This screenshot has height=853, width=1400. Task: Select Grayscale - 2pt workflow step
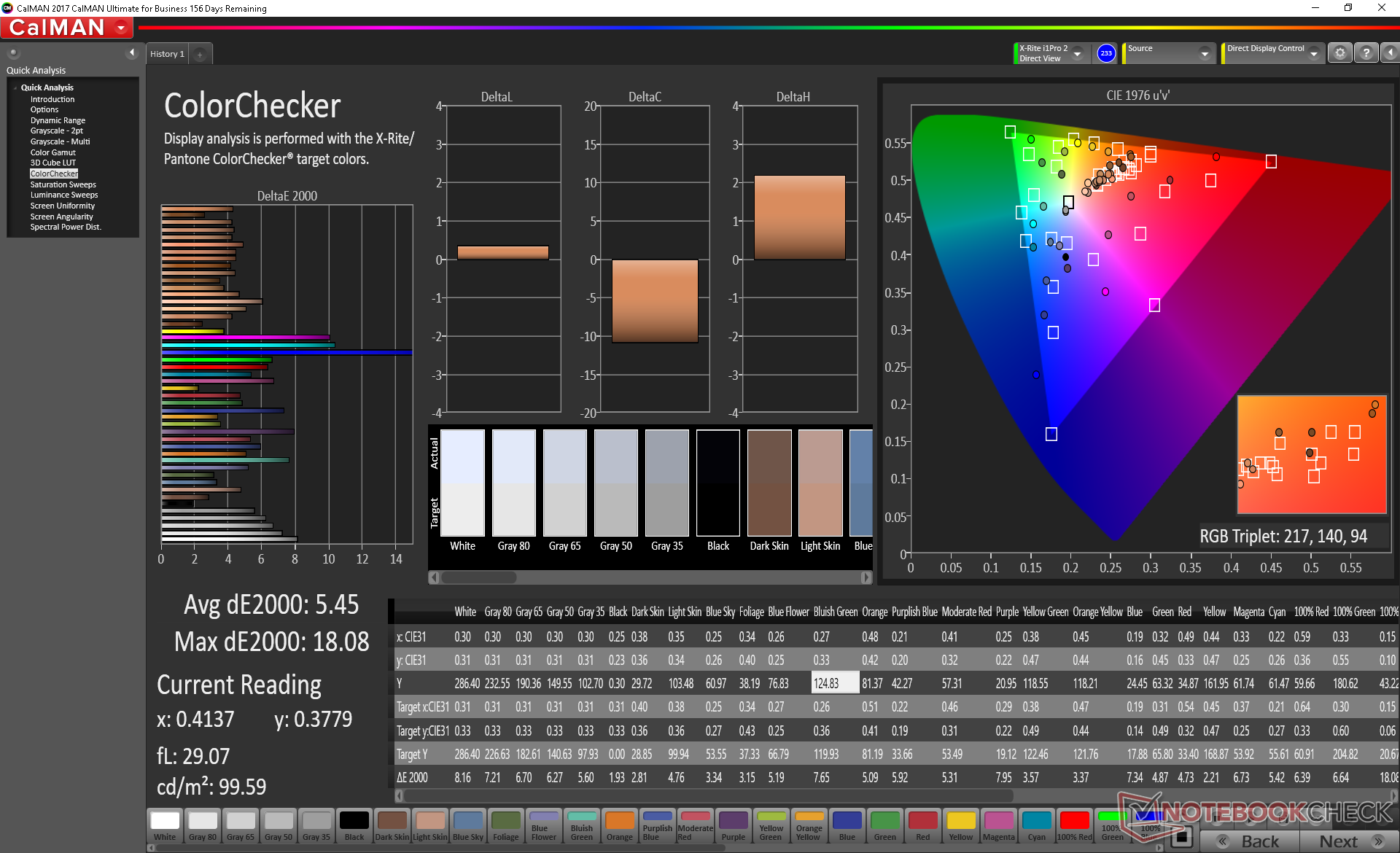point(57,131)
